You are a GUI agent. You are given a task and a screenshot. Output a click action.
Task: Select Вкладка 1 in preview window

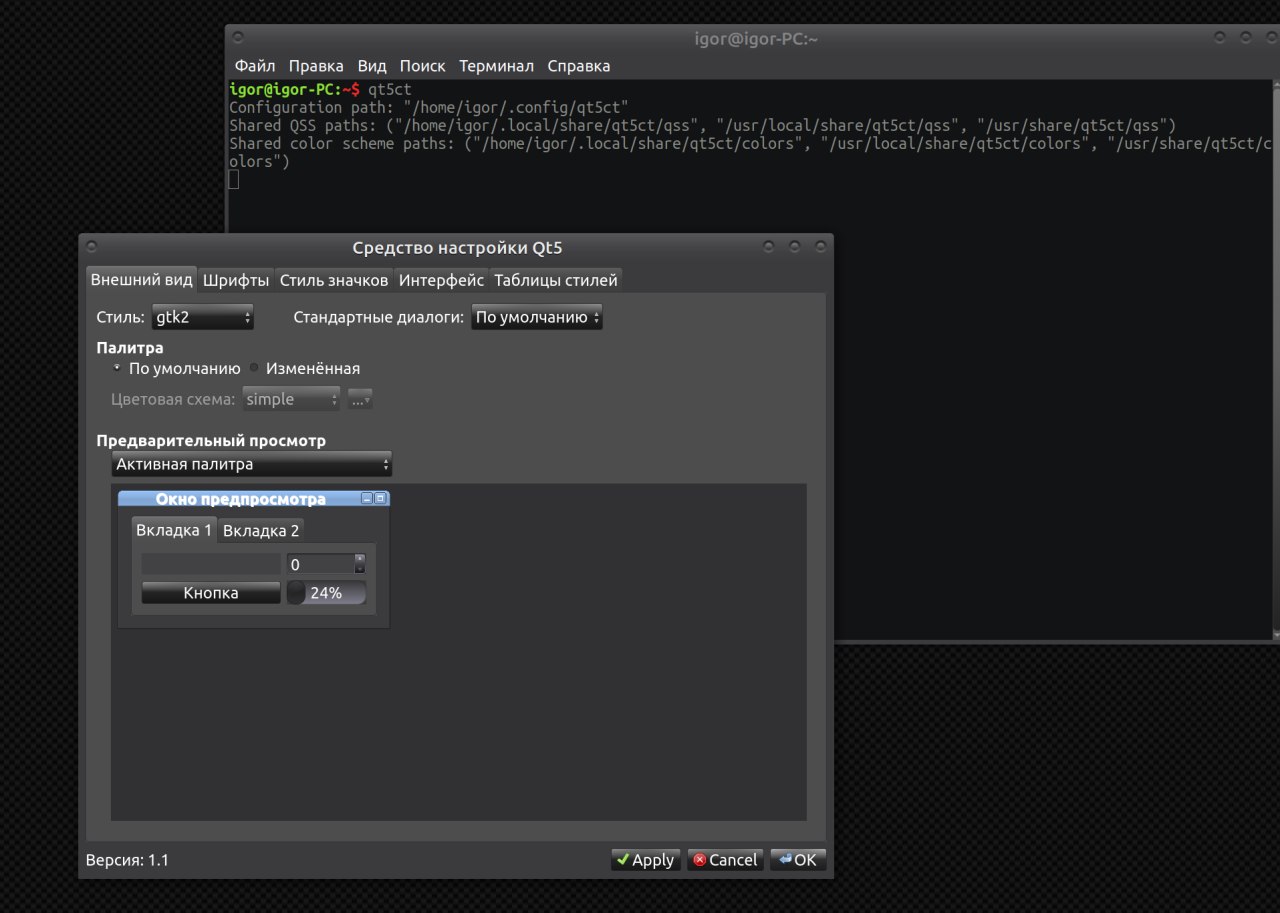coord(174,530)
